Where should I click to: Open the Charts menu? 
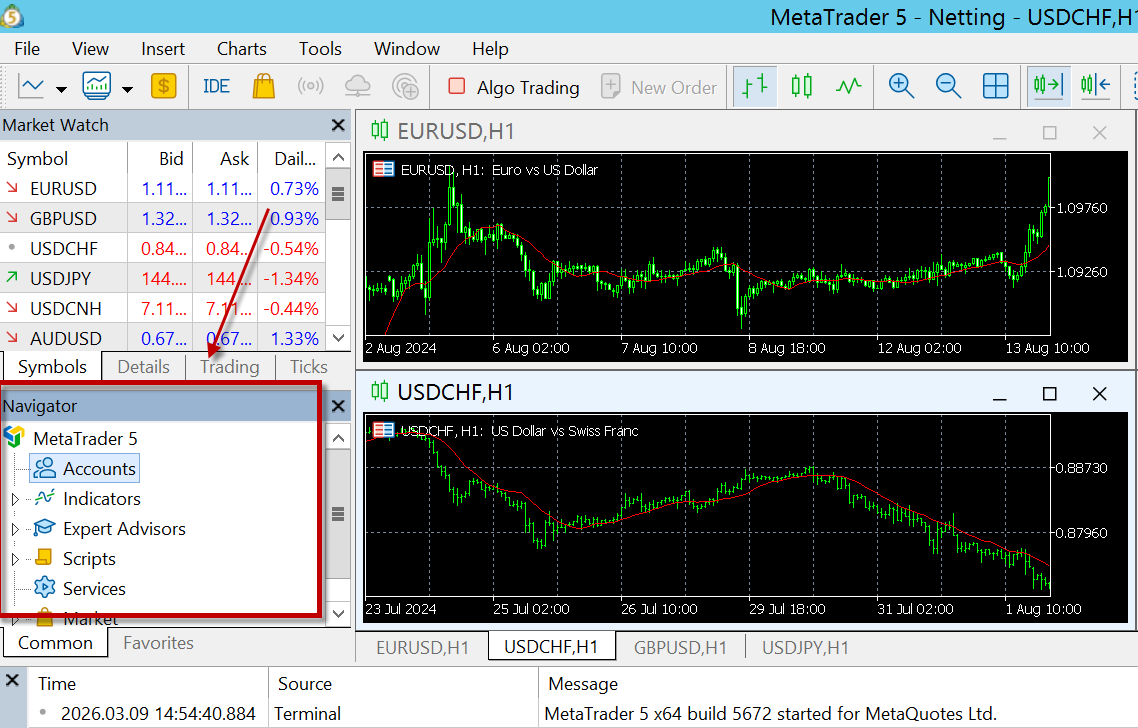click(241, 49)
